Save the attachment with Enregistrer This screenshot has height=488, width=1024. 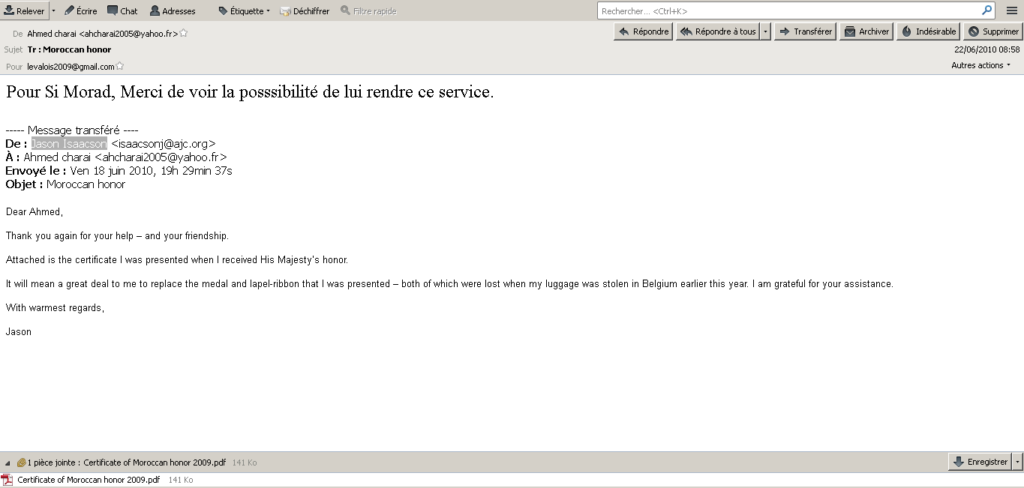pyautogui.click(x=980, y=462)
